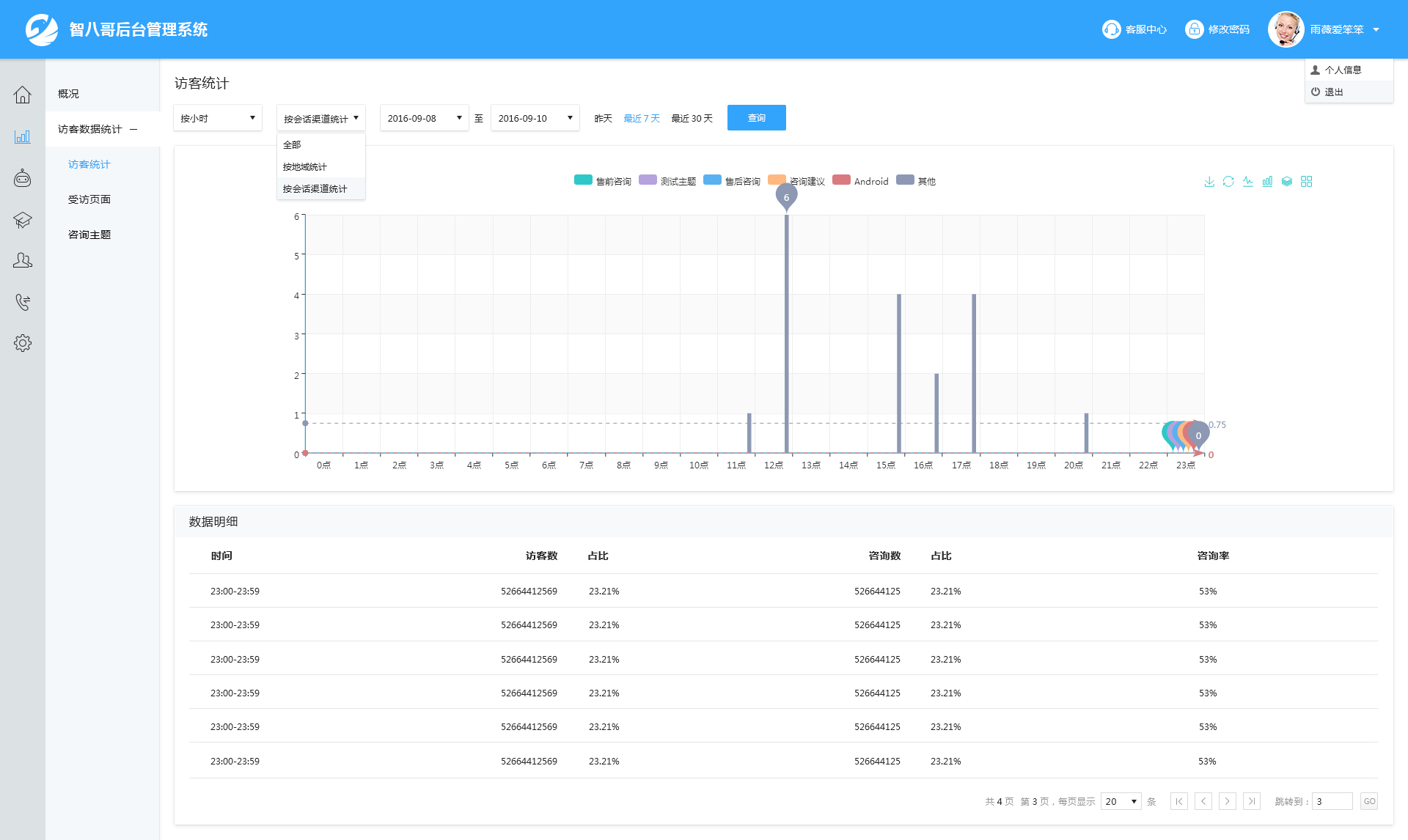Click the 咨询率 column header
Image resolution: width=1408 pixels, height=840 pixels.
click(1213, 556)
